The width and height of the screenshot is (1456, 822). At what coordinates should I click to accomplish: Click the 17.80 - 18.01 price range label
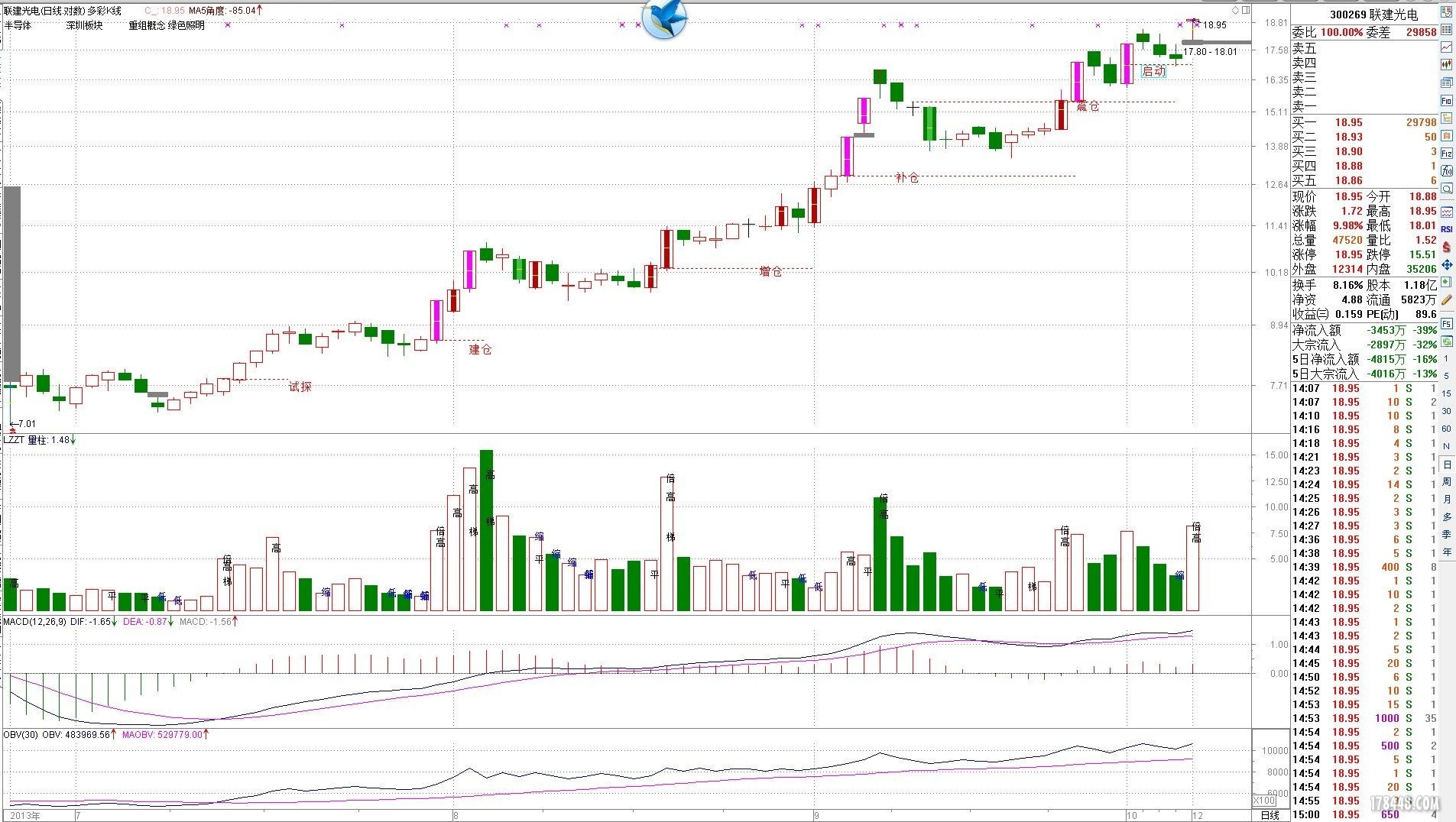pos(1210,52)
